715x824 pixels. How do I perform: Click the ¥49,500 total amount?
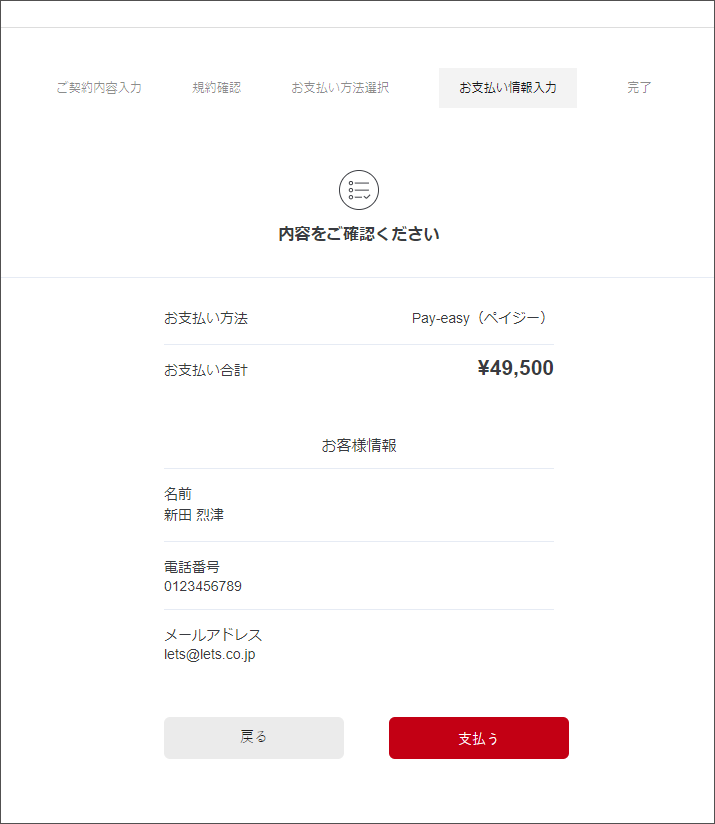tap(515, 369)
